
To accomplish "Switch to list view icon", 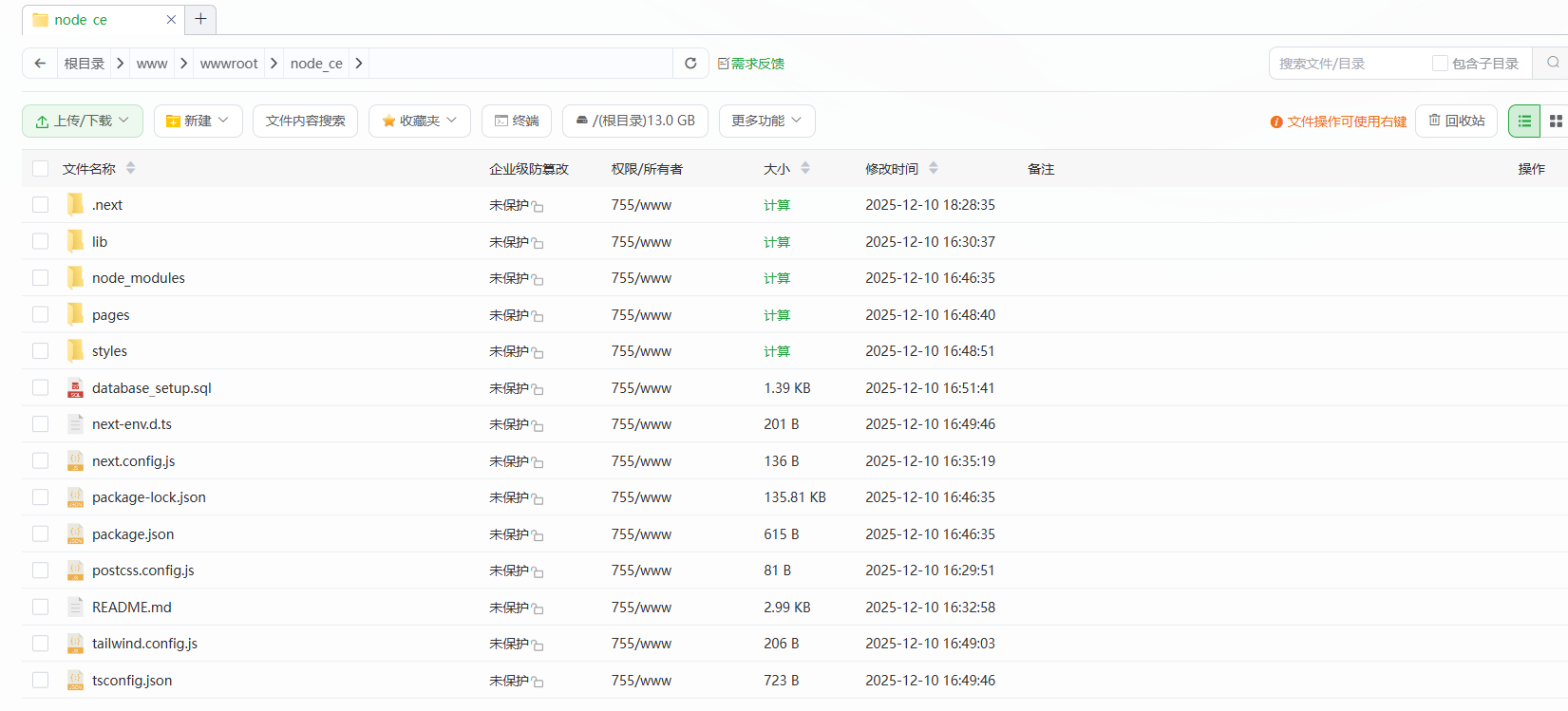I will [1524, 121].
